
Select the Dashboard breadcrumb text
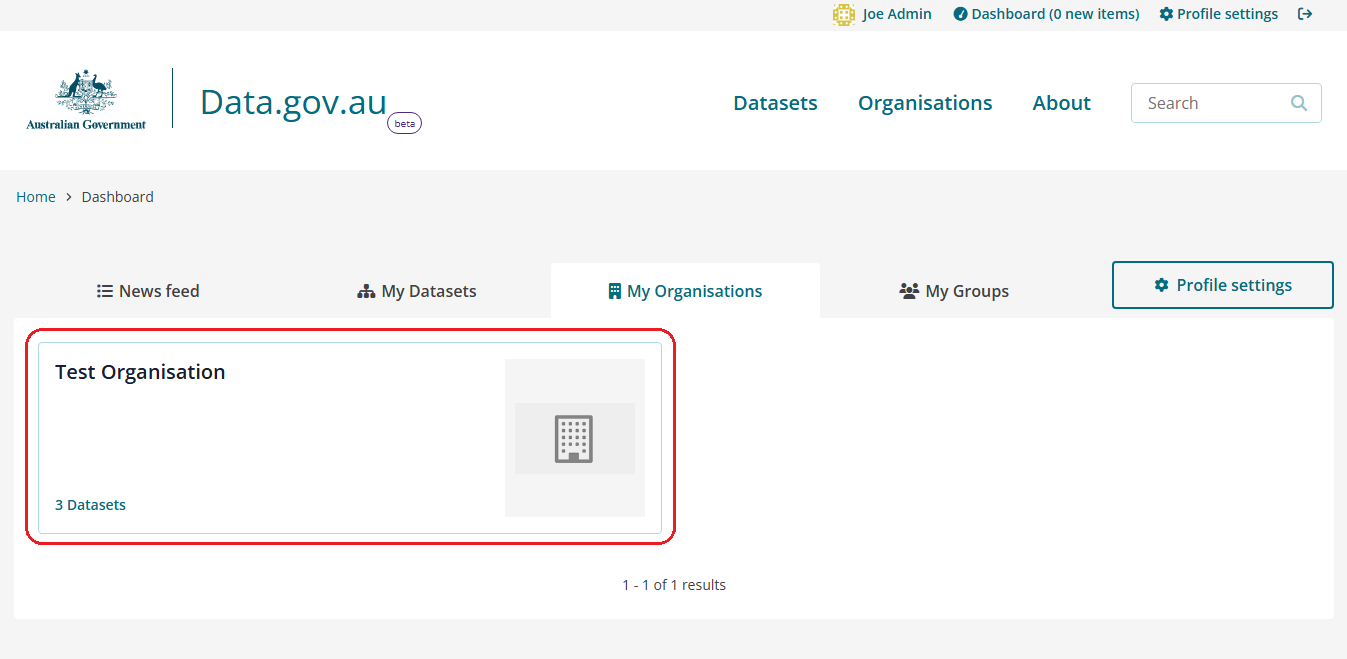coord(118,197)
